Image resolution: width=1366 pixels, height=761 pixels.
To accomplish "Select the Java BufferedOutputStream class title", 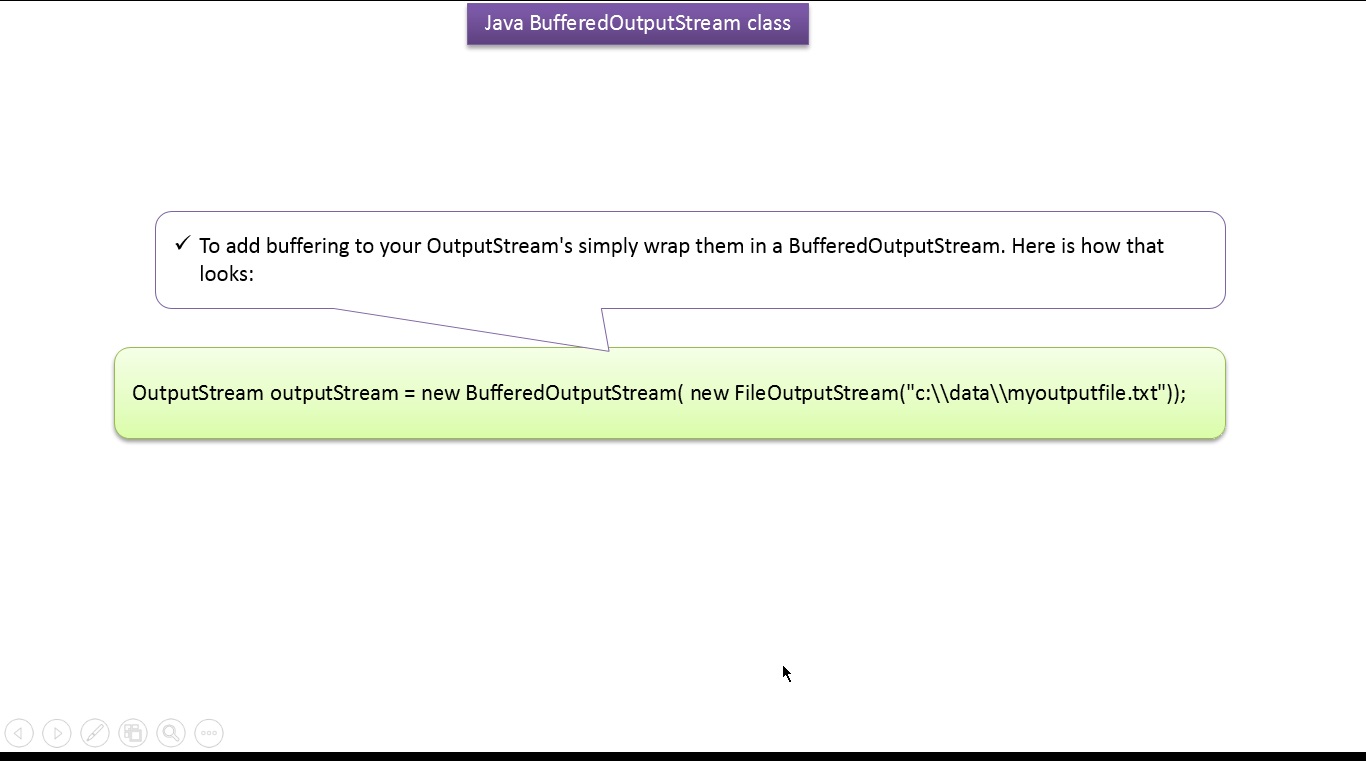I will [x=638, y=23].
